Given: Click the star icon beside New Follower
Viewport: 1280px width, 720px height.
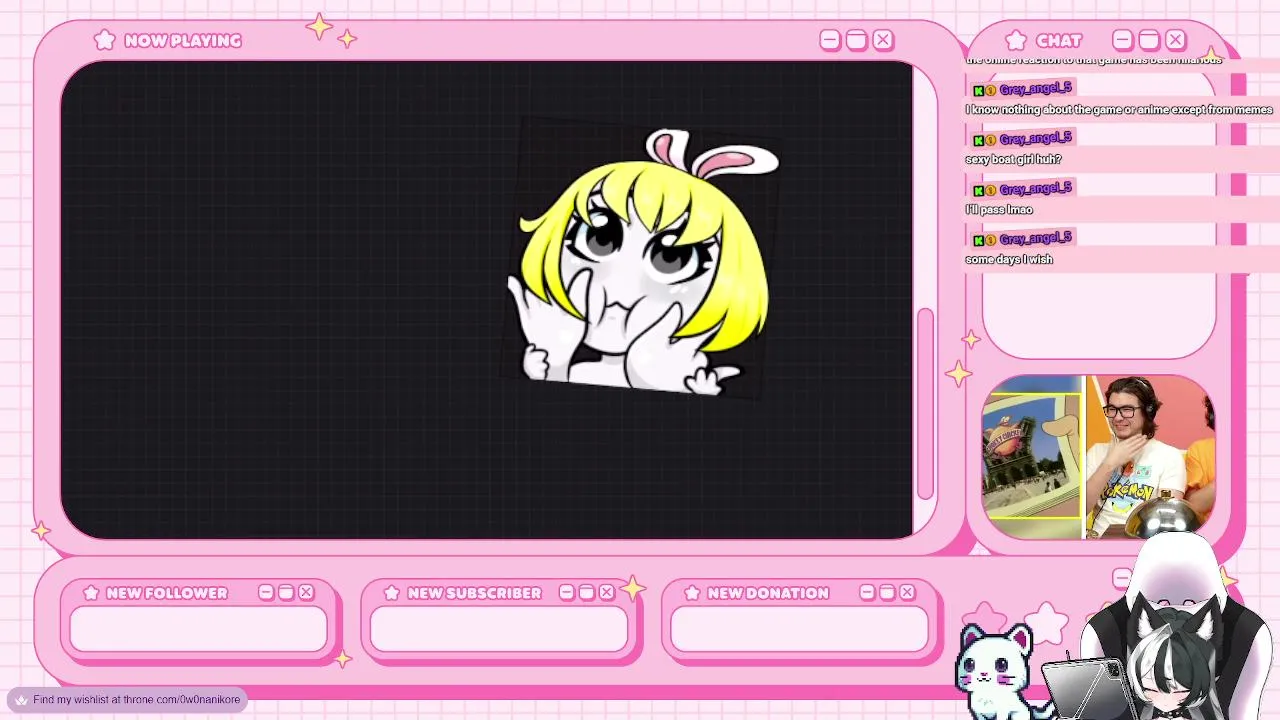Looking at the screenshot, I should 91,593.
